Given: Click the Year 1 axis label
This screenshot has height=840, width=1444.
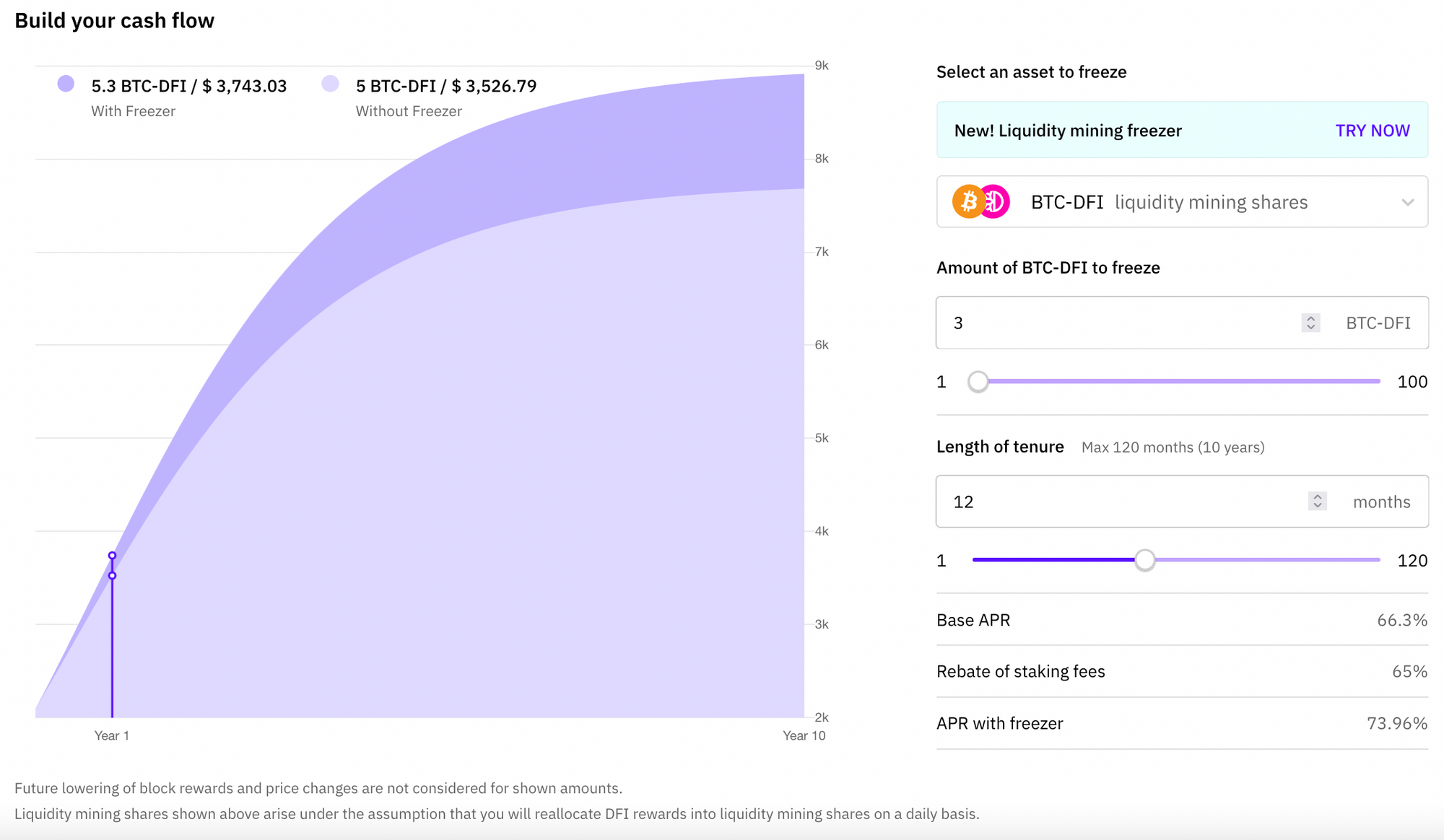Looking at the screenshot, I should [x=111, y=735].
